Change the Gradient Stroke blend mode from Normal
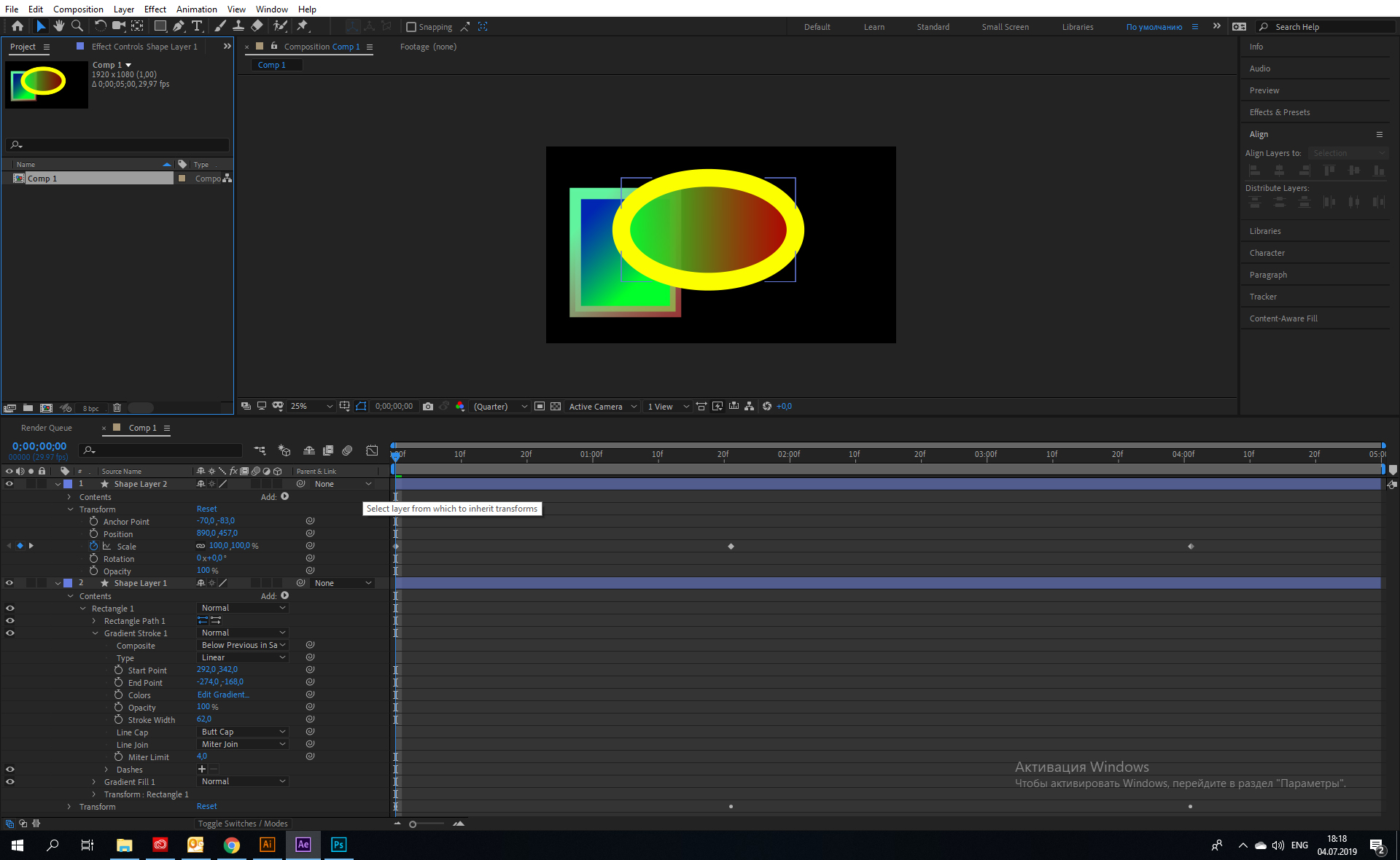Image resolution: width=1400 pixels, height=860 pixels. coord(242,633)
